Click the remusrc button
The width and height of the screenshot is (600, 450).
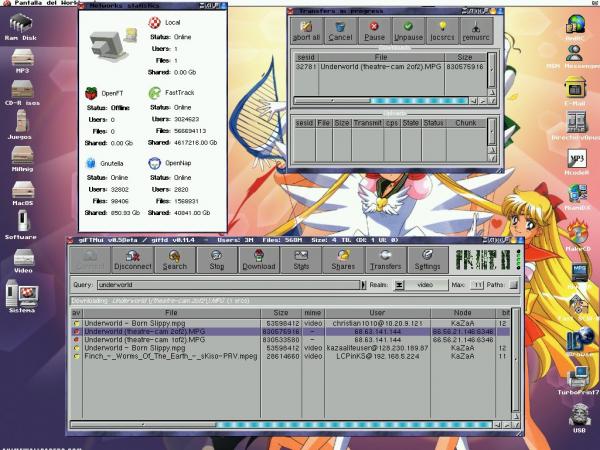point(476,31)
